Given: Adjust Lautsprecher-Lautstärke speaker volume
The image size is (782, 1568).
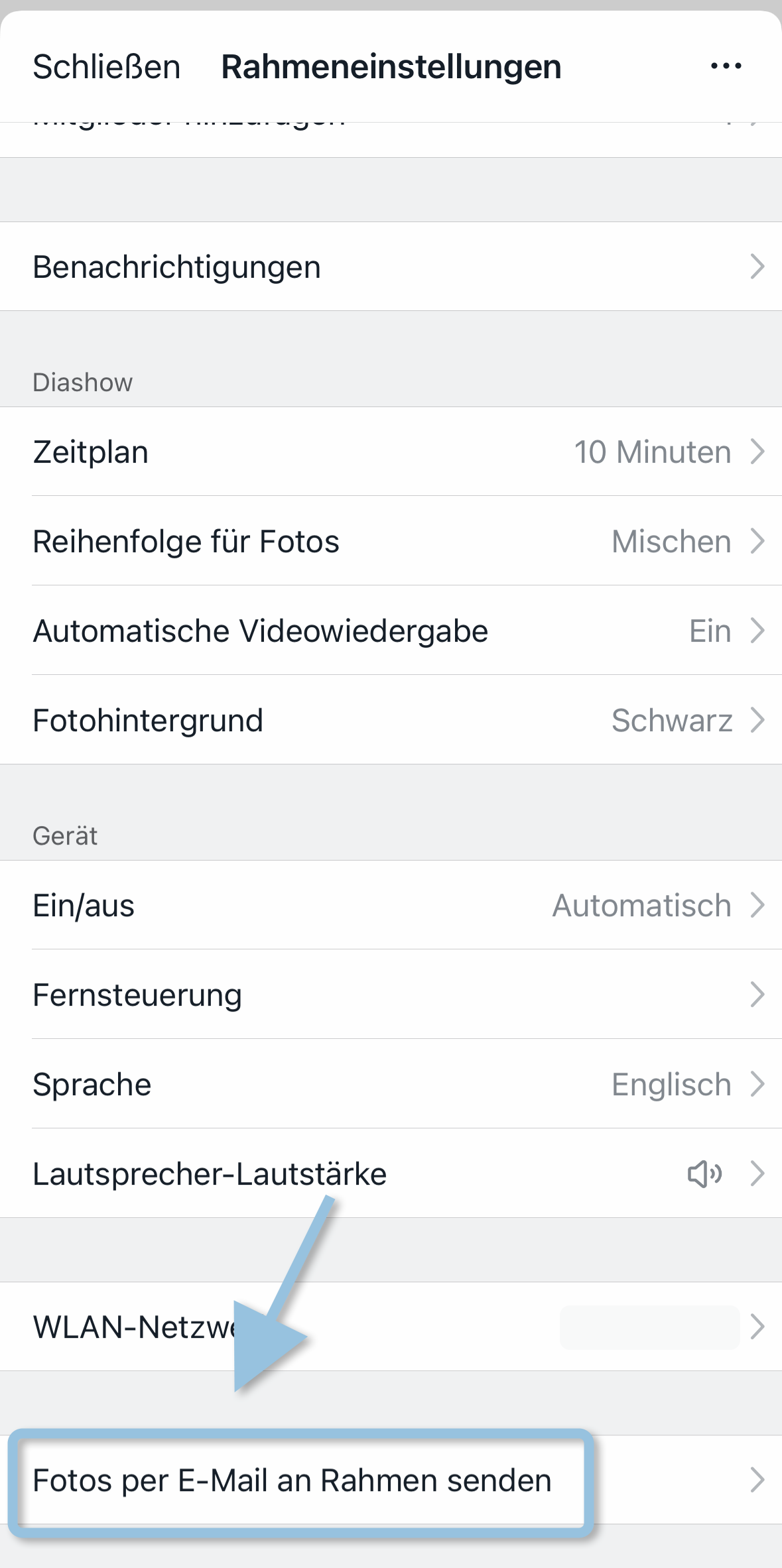Looking at the screenshot, I should (x=210, y=1174).
